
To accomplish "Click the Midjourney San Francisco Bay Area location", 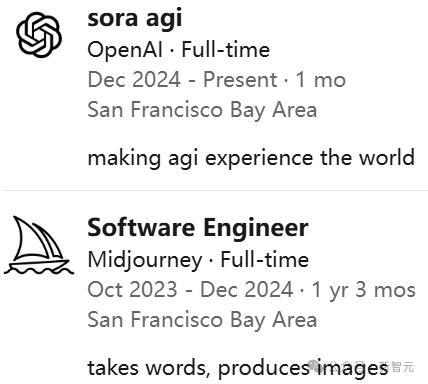I will (x=202, y=320).
